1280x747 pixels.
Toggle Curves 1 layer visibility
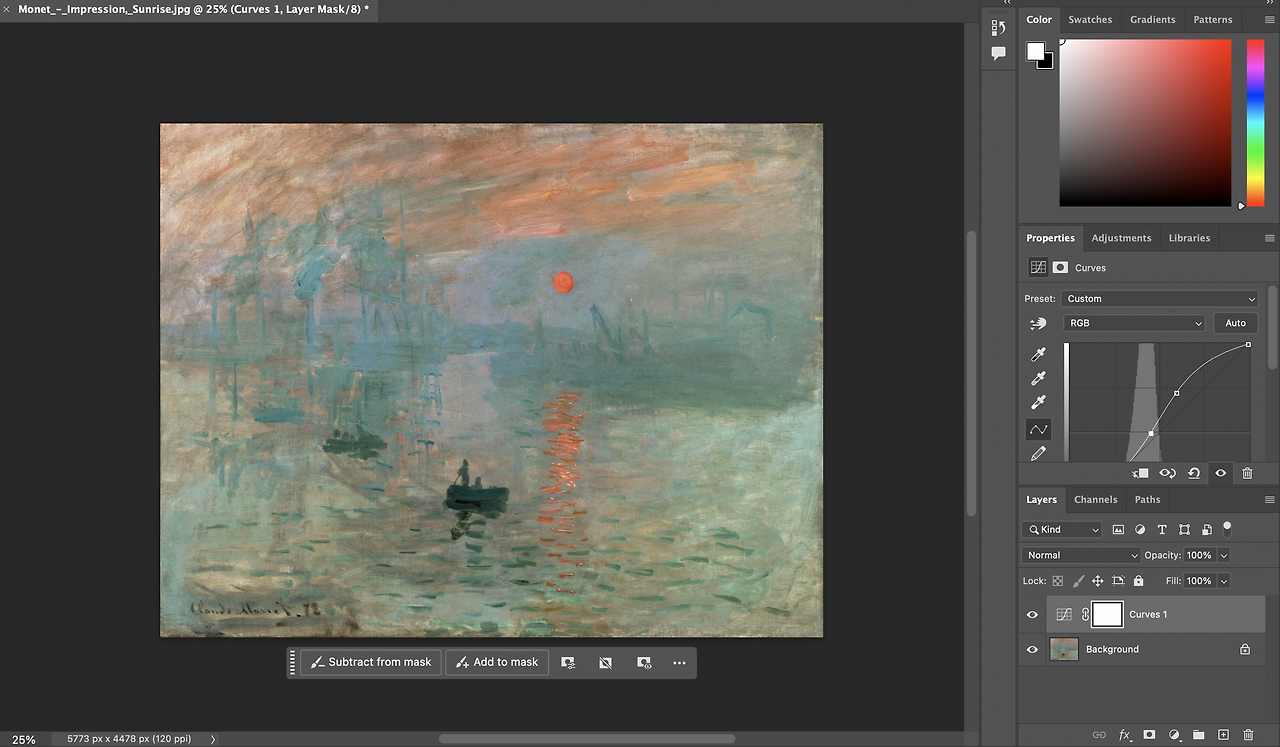(x=1032, y=615)
